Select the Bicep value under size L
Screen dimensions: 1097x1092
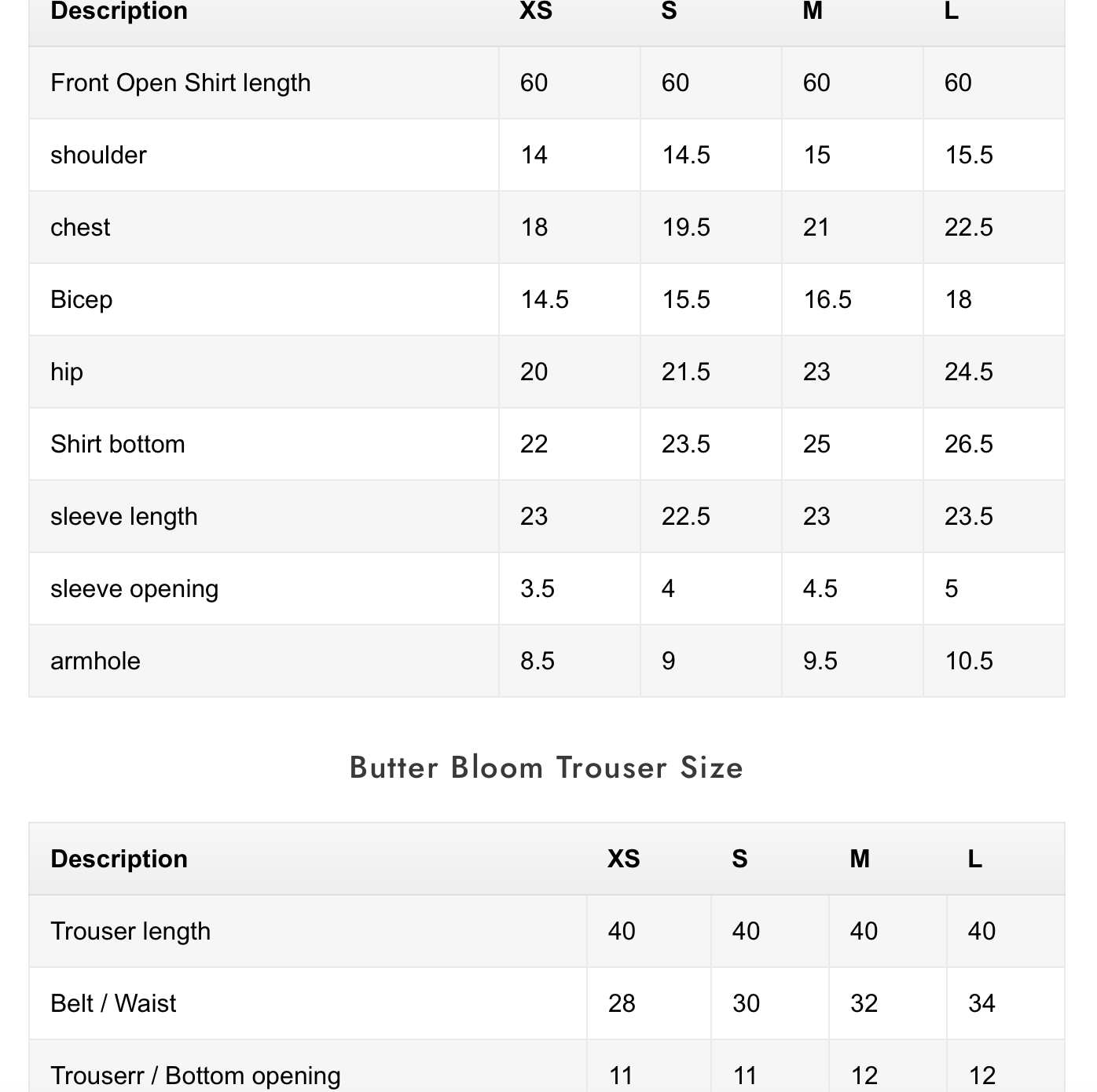click(x=958, y=299)
